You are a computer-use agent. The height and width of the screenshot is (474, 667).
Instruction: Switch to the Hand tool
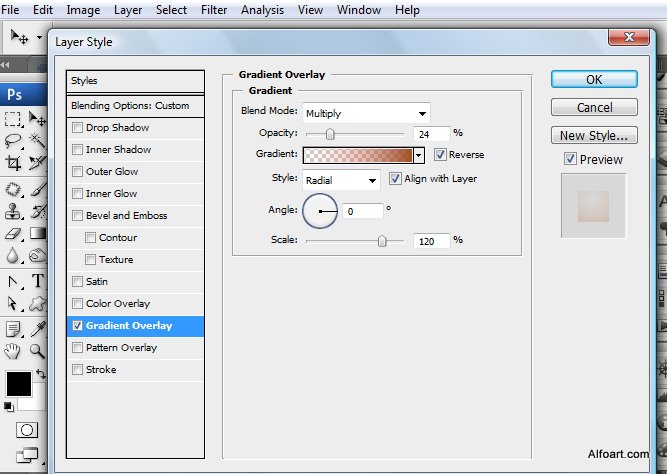(14, 351)
